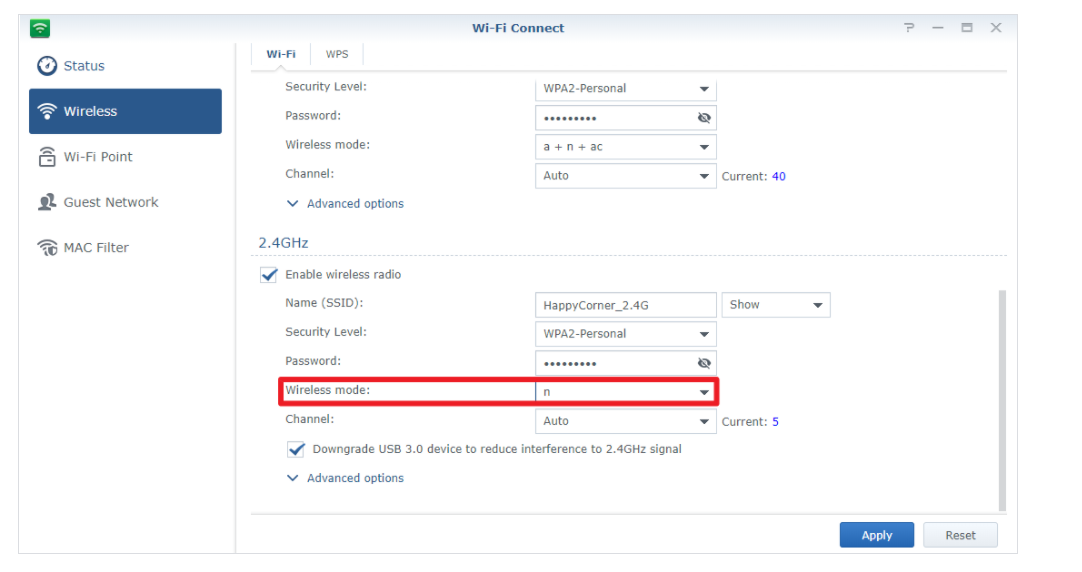This screenshot has width=1082, height=572.
Task: Click the help question mark icon
Action: coord(909,28)
